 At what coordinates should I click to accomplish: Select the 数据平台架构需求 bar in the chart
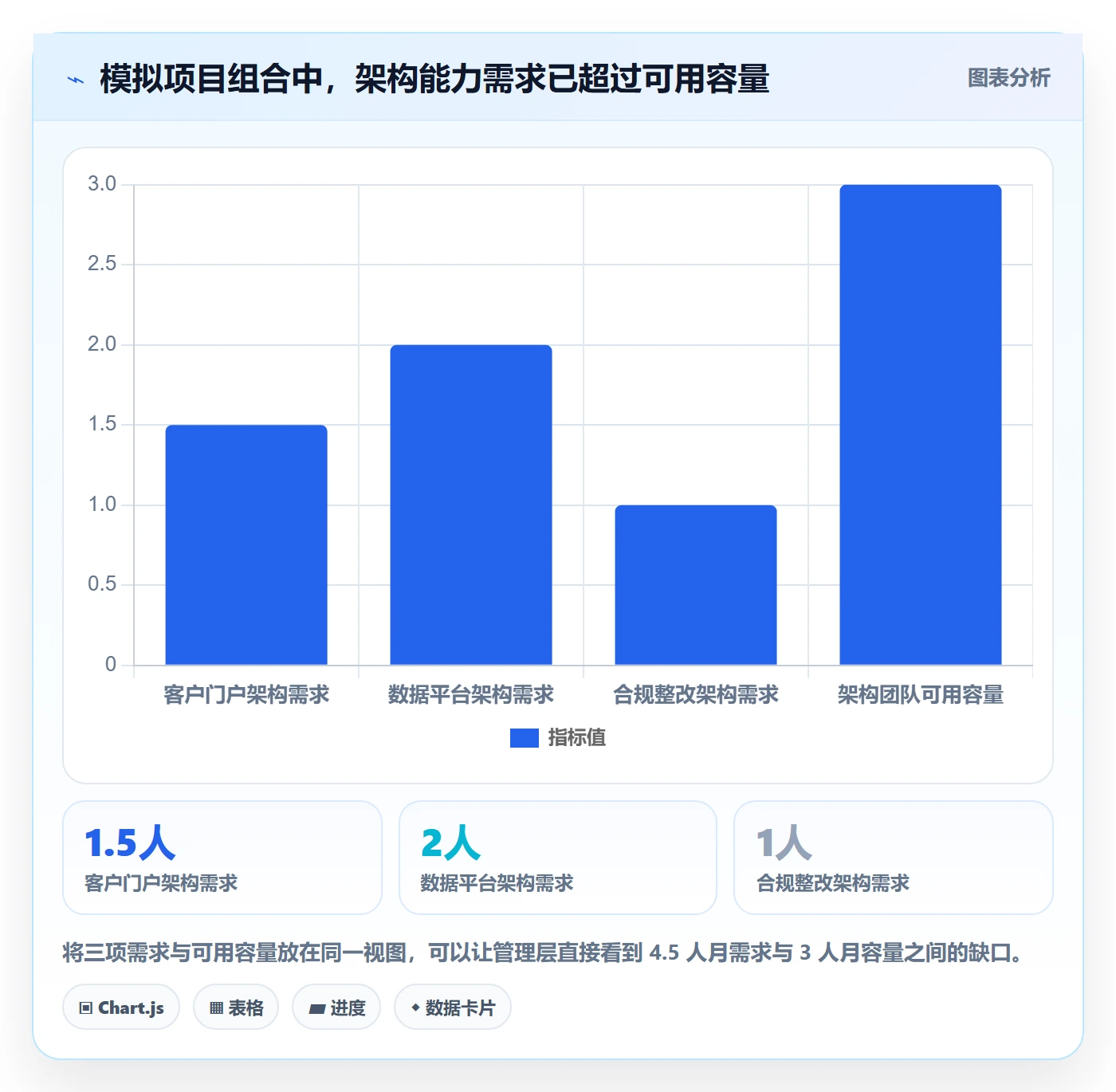[x=471, y=505]
